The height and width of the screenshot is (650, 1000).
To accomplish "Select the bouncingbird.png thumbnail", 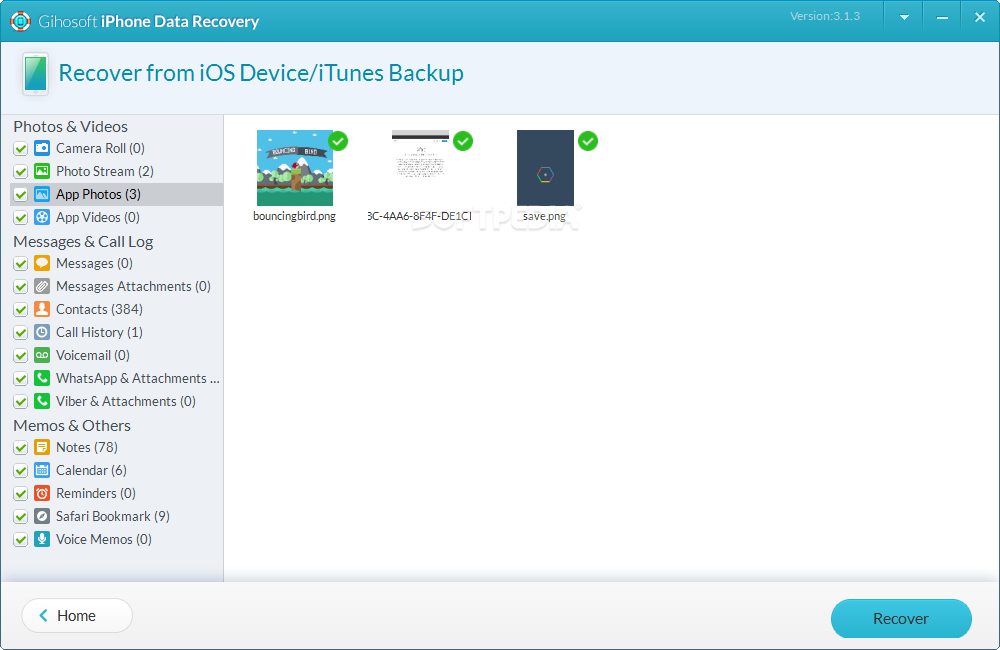I will pyautogui.click(x=295, y=168).
